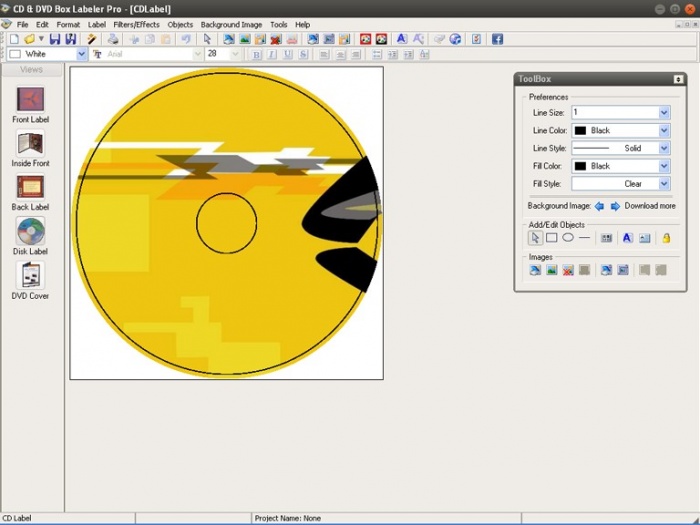The image size is (700, 525).
Task: Pick the ellipse shape tool in ToolBox
Action: pos(568,238)
